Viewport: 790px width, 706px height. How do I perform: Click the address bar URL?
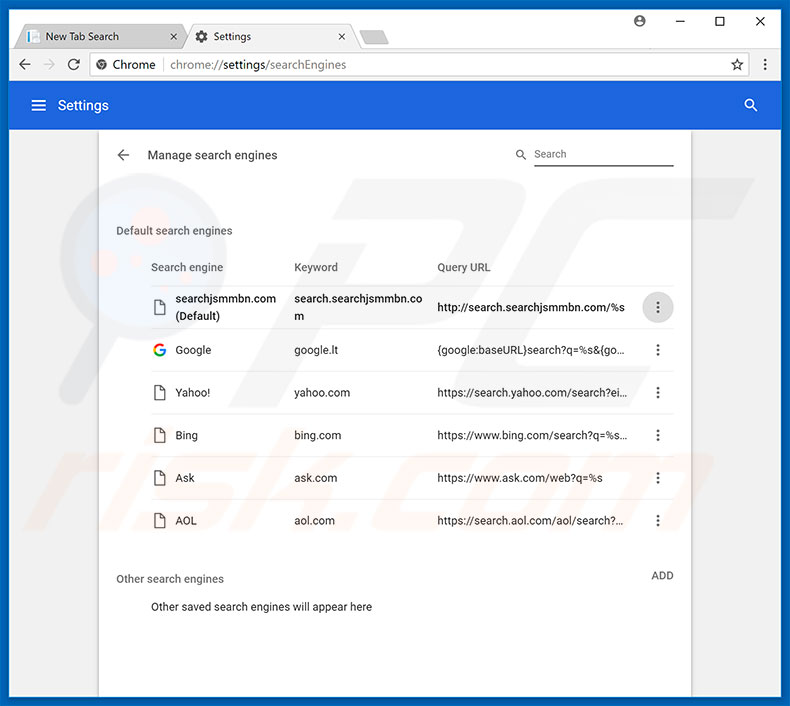tap(258, 65)
